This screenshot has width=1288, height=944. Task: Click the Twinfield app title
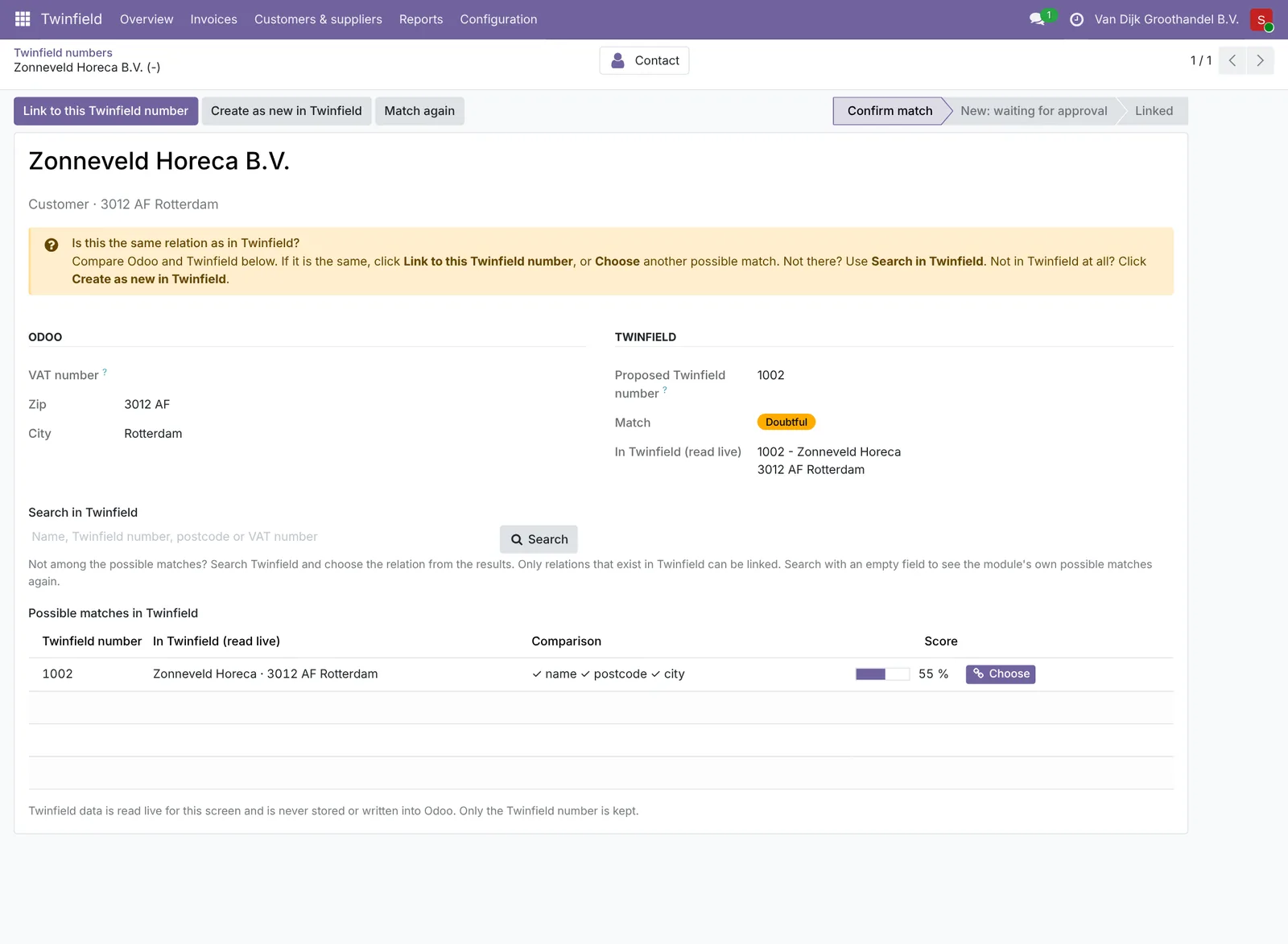point(72,19)
